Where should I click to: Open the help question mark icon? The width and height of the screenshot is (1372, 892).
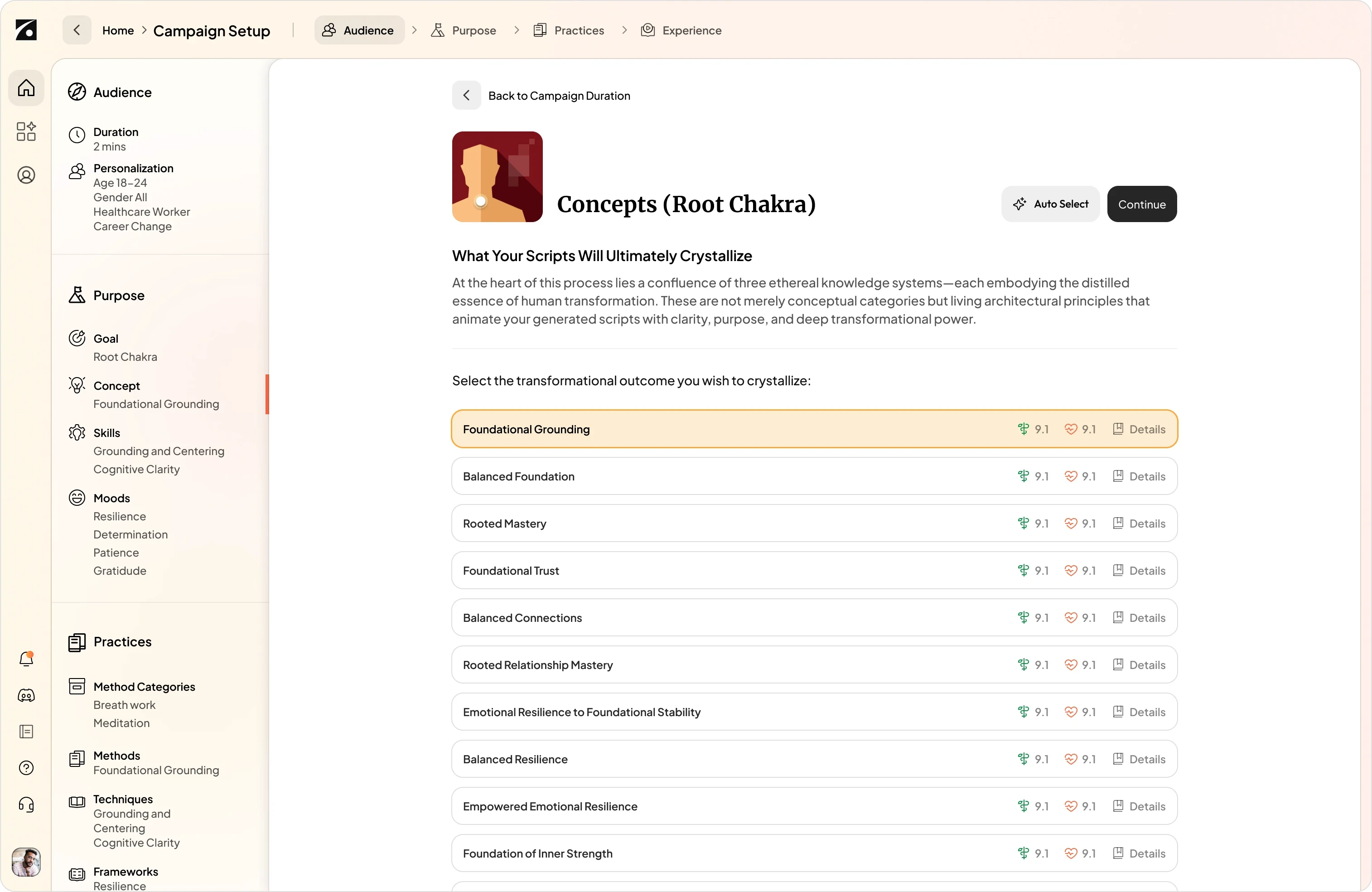click(26, 768)
